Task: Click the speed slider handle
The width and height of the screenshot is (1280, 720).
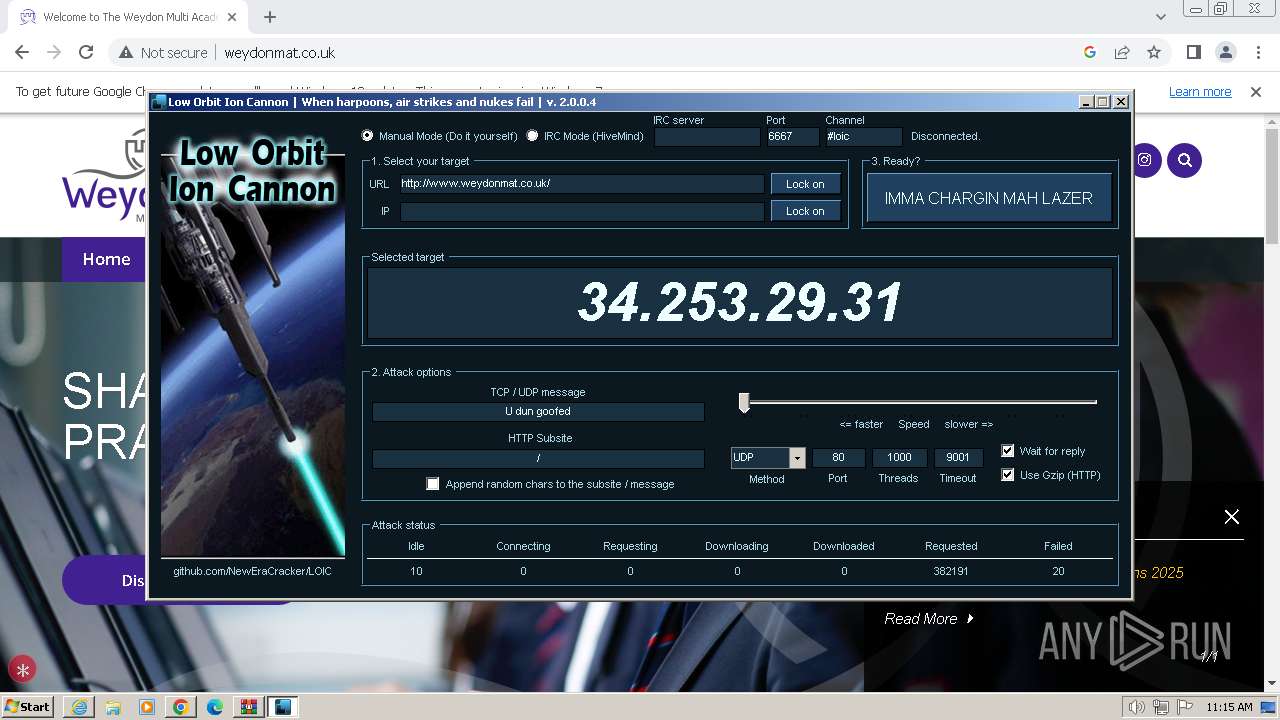Action: coord(744,402)
